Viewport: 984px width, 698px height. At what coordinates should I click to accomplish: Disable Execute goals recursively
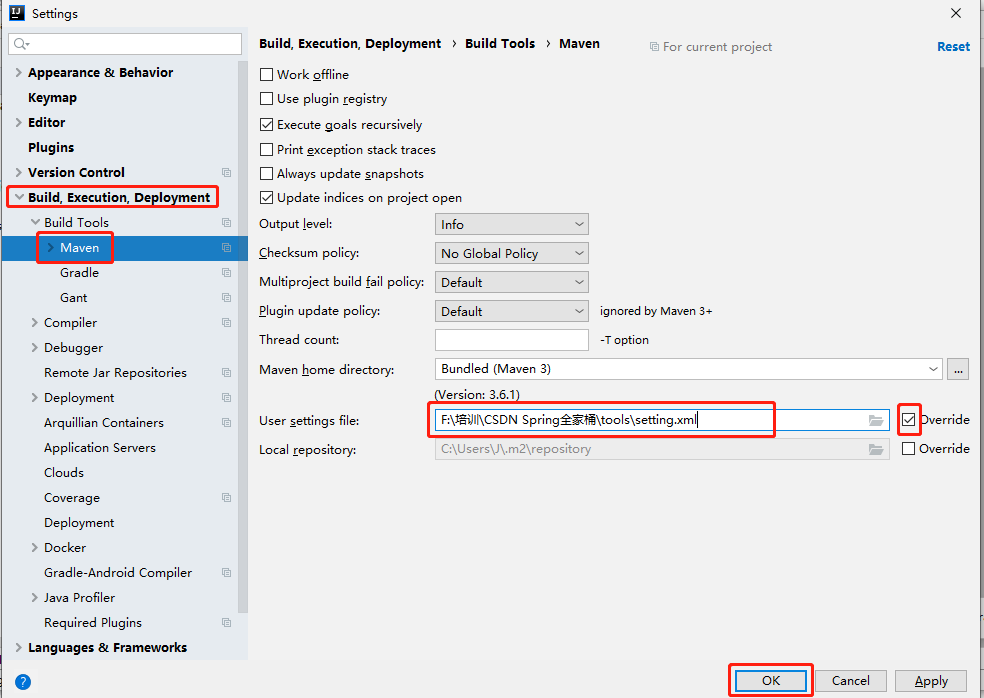[267, 124]
